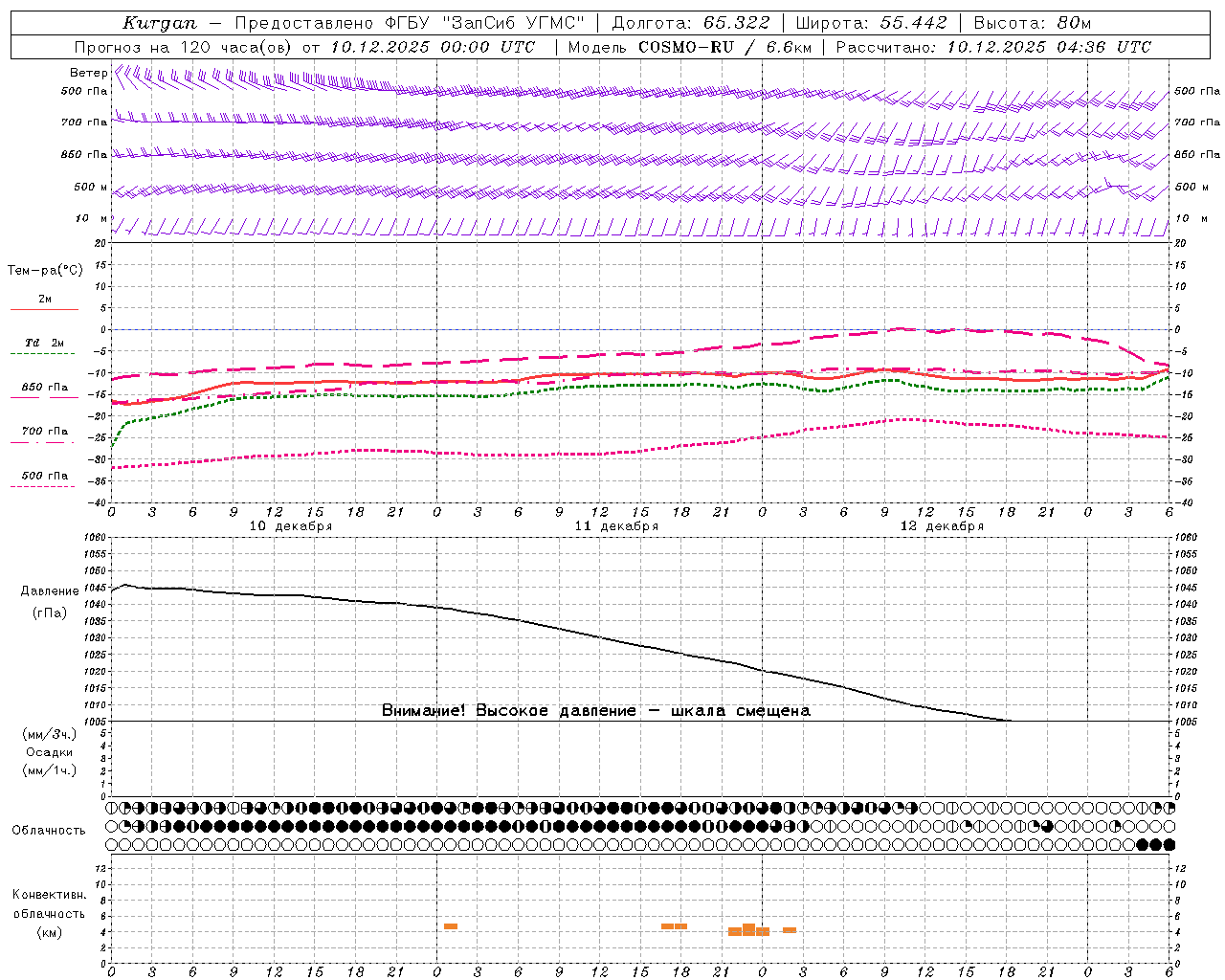1225x980 pixels.
Task: Click the 'Внимание! Высокое давление' warning text
Action: coord(509,711)
